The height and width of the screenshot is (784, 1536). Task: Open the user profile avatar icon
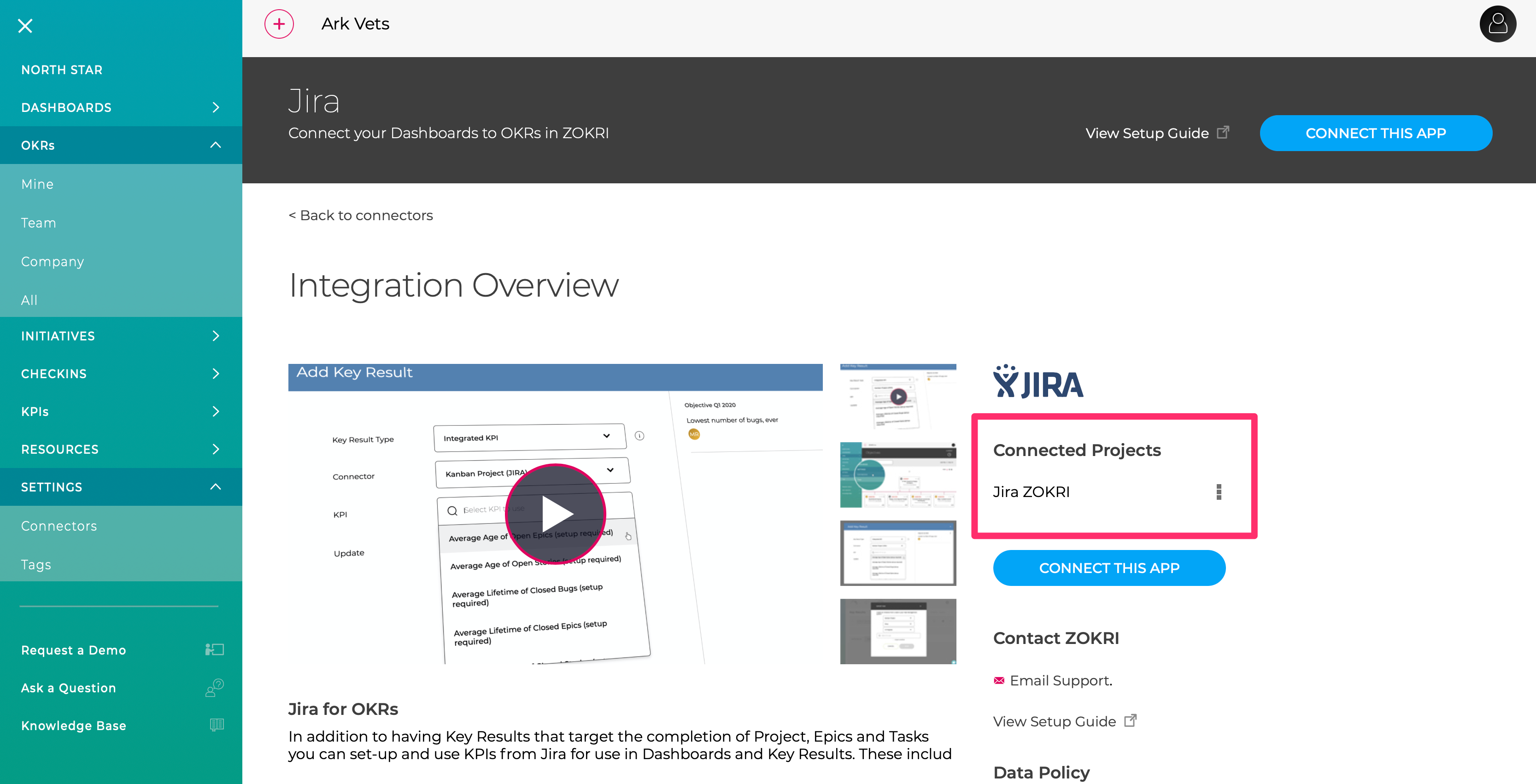1497,24
